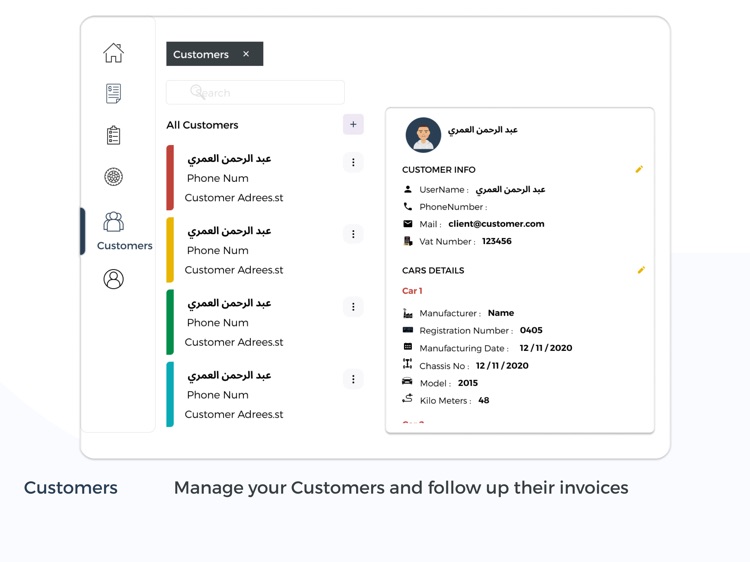Select Customer Adrees.st in yellow customer card
Viewport: 750px width, 562px height.
[234, 270]
